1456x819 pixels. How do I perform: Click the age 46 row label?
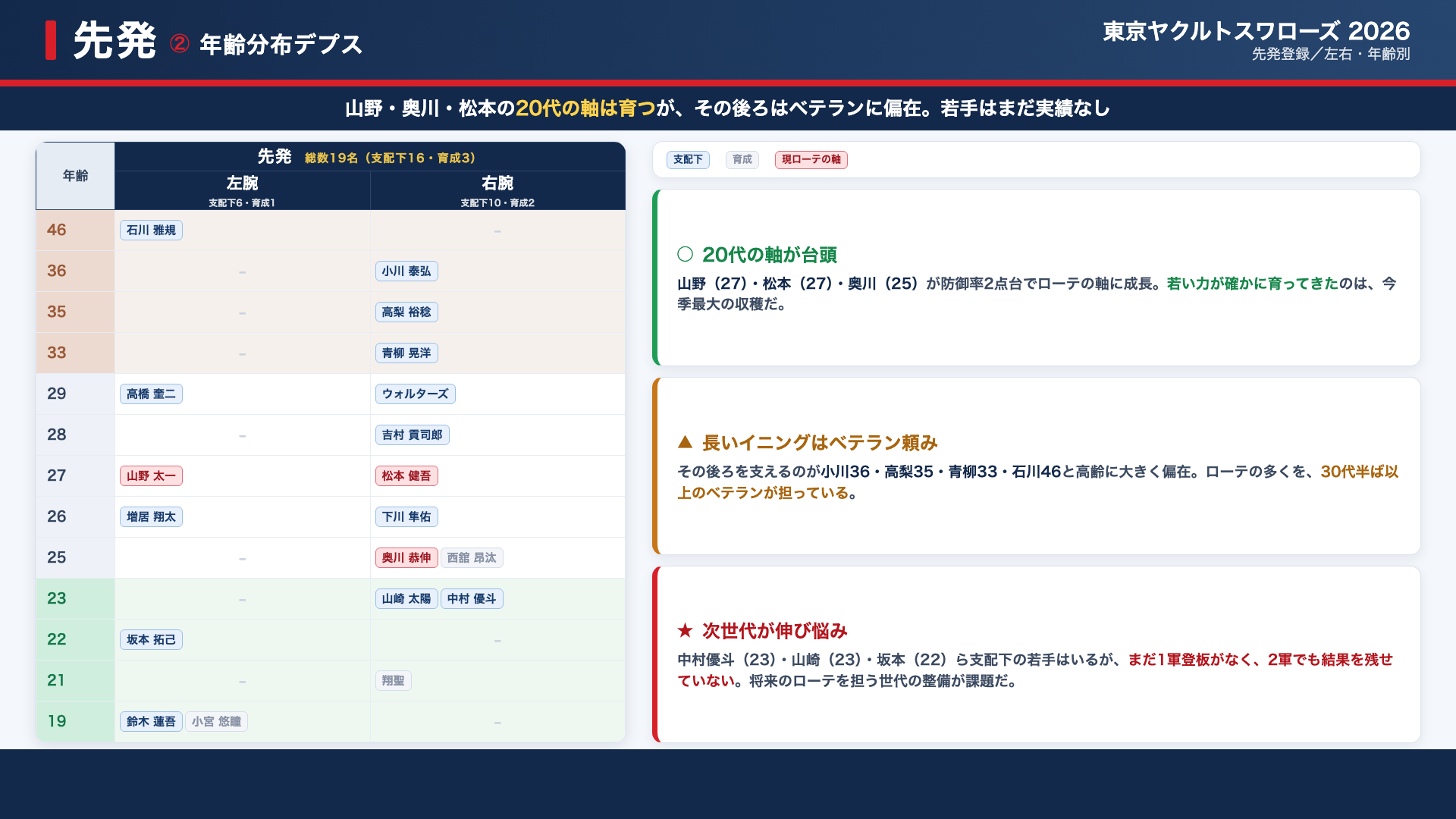pos(57,231)
